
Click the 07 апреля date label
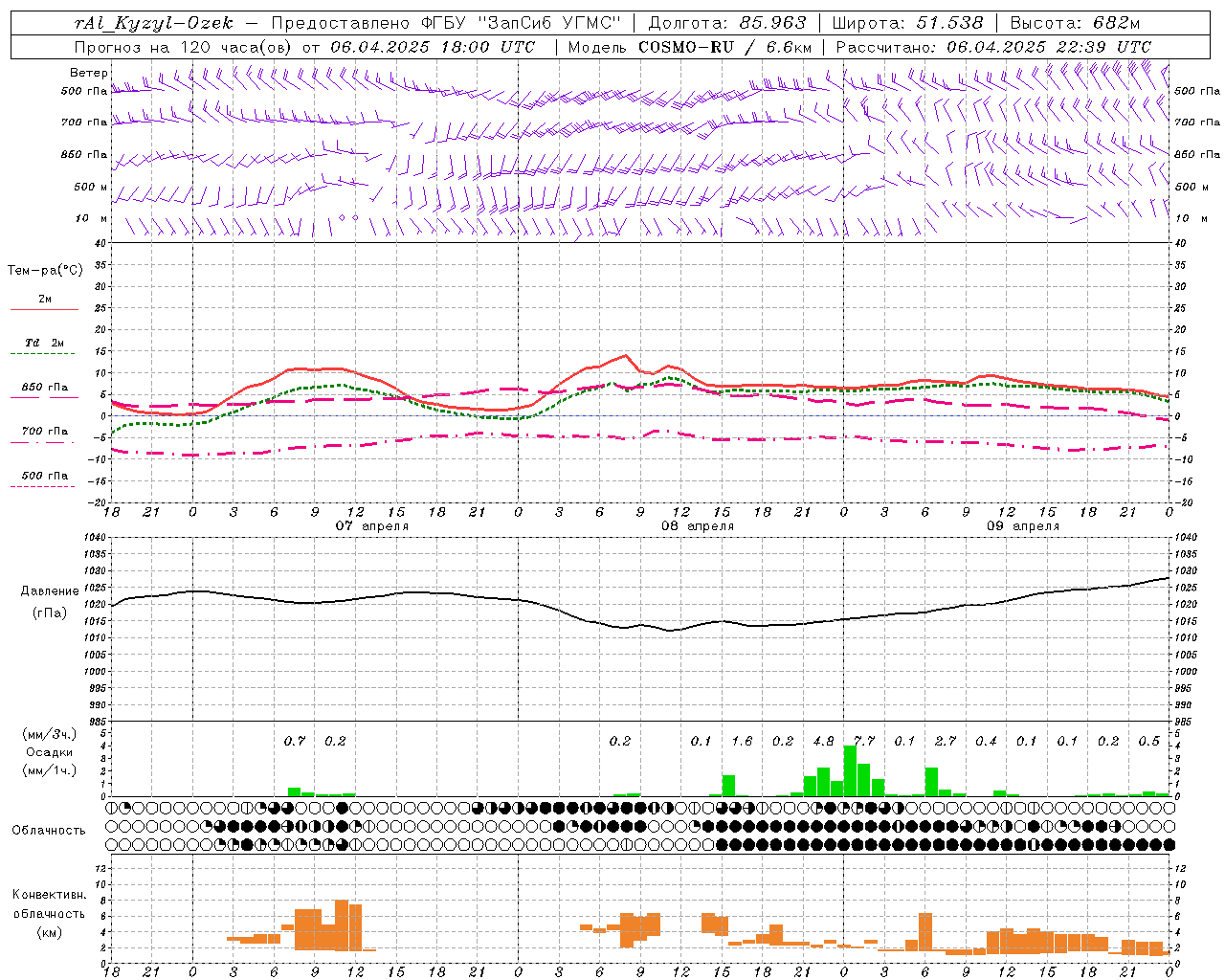pos(371,526)
